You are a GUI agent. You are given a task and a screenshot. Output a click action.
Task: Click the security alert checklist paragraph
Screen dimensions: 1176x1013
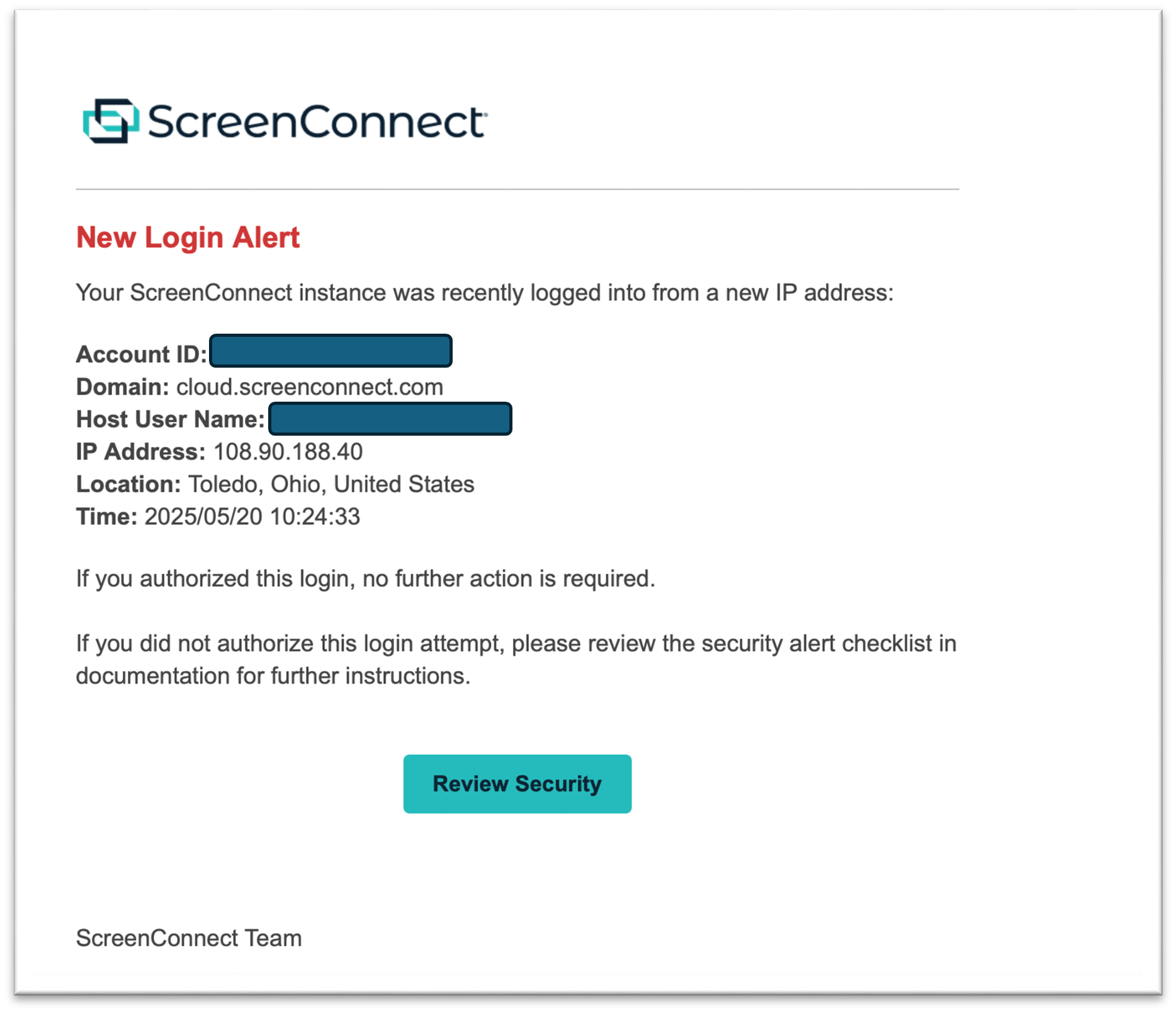[516, 659]
